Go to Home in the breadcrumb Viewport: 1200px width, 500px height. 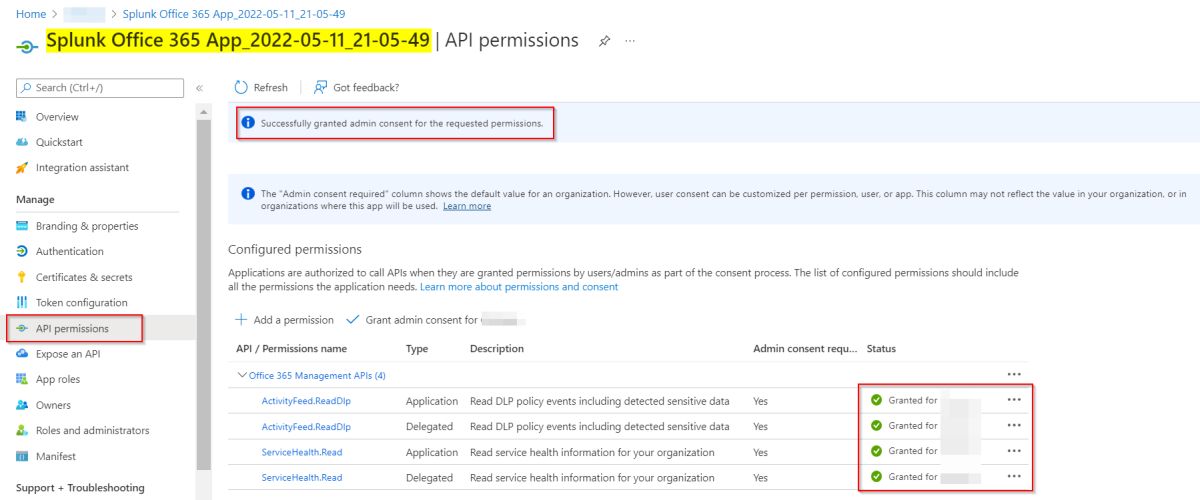point(31,14)
